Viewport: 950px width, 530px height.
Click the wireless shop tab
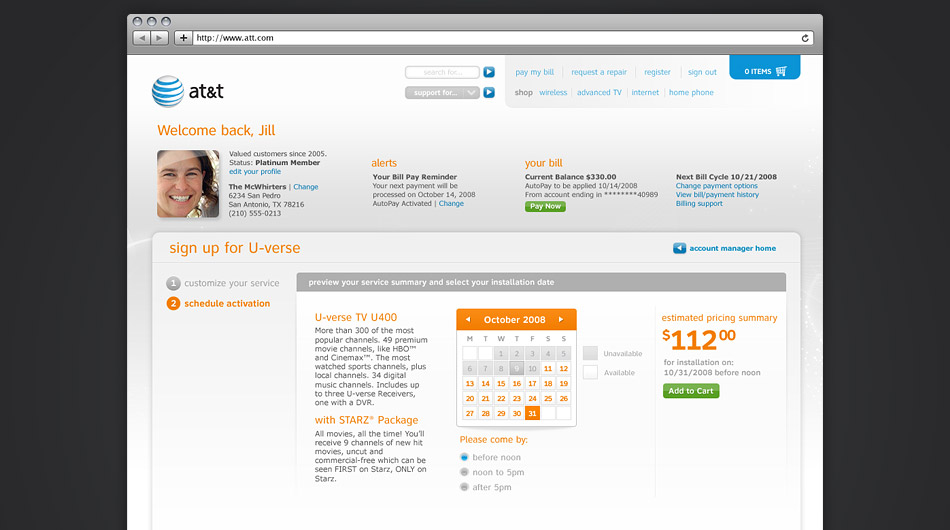tap(553, 93)
